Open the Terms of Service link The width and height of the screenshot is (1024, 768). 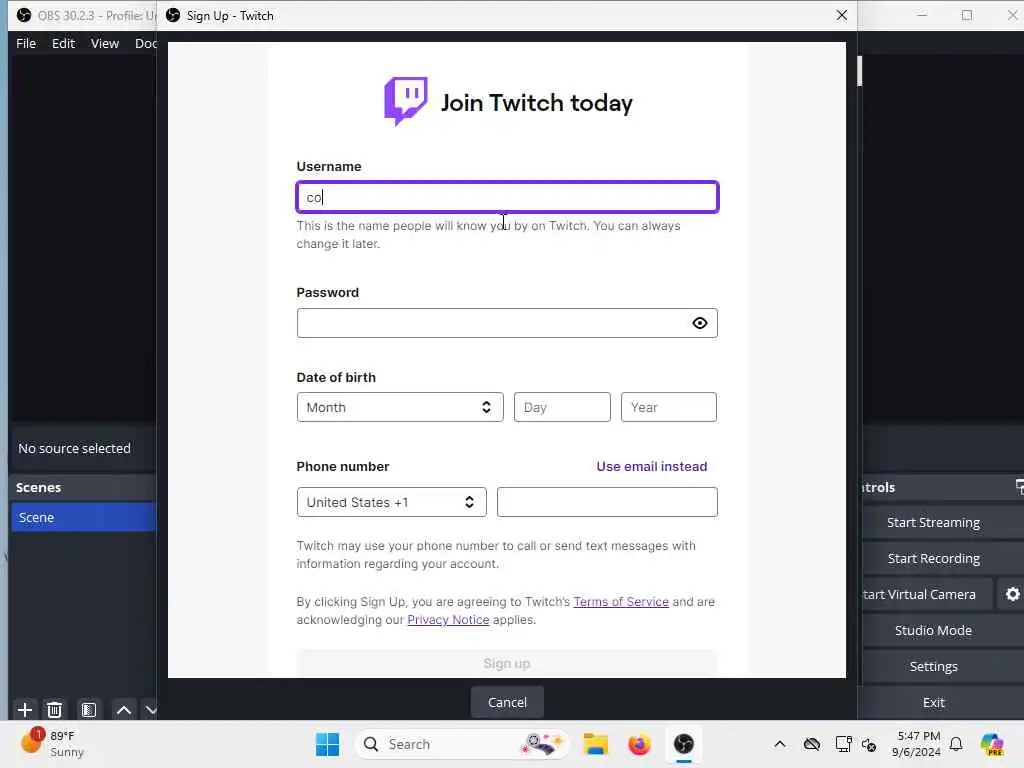tap(620, 601)
